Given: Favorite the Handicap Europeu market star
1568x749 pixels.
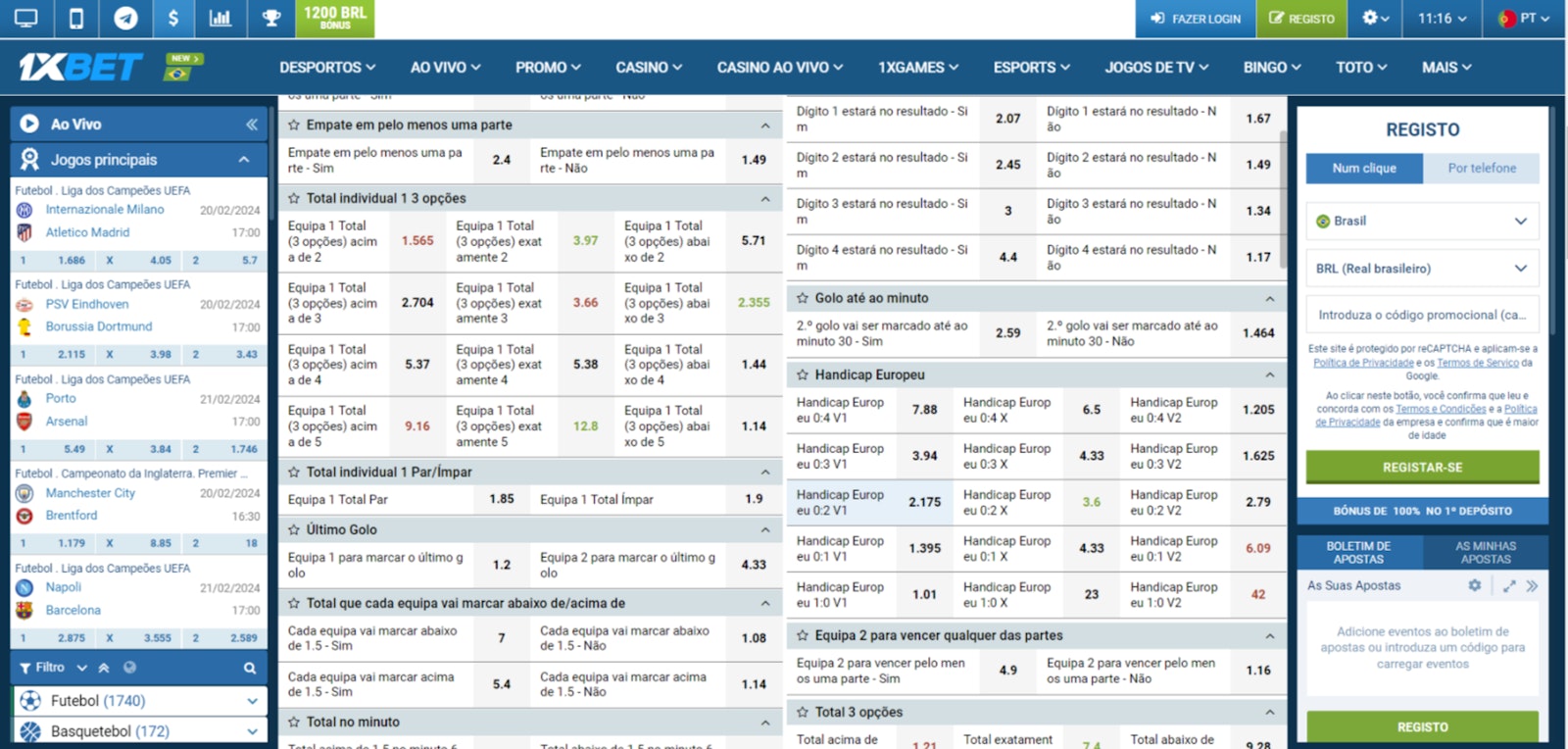Looking at the screenshot, I should point(803,374).
